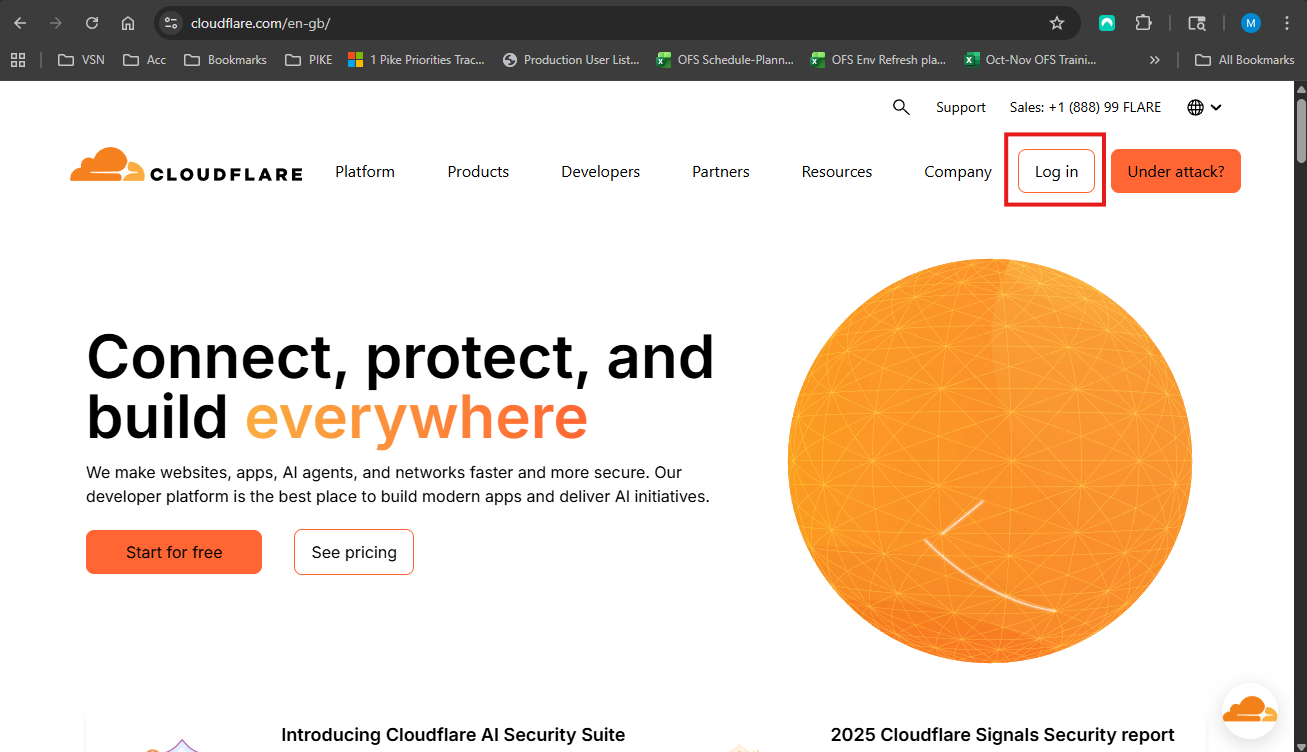
Task: Open the Platform menu
Action: click(365, 172)
